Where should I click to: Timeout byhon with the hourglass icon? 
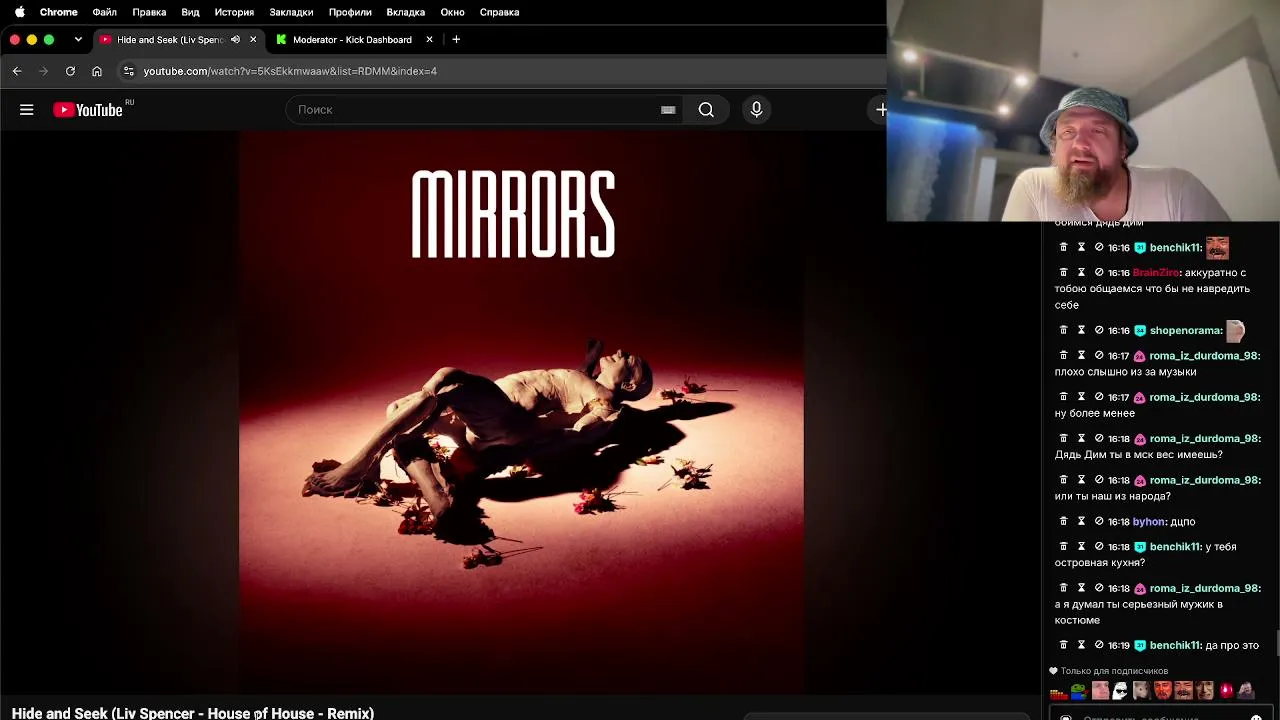pos(1081,521)
